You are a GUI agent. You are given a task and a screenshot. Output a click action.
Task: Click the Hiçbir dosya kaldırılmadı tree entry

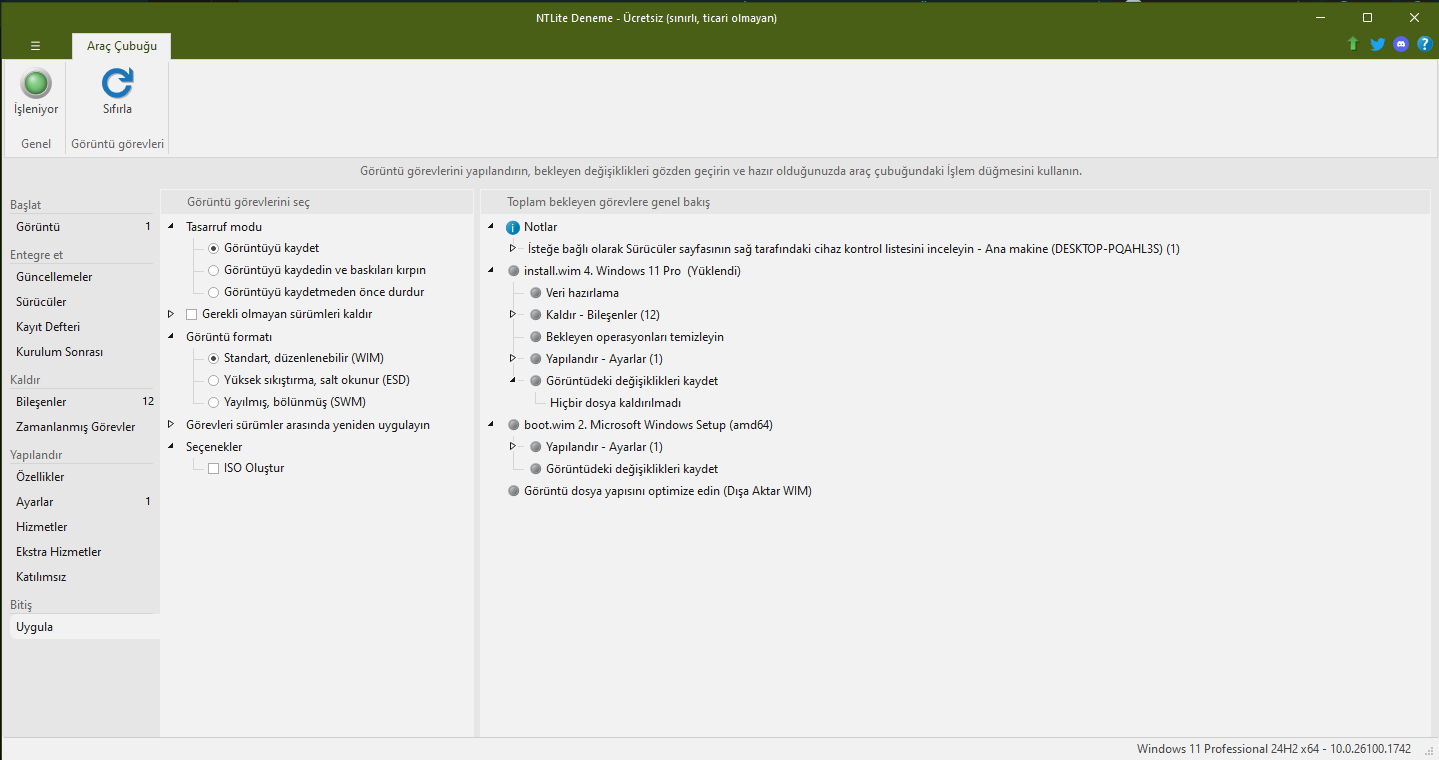pyautogui.click(x=615, y=403)
